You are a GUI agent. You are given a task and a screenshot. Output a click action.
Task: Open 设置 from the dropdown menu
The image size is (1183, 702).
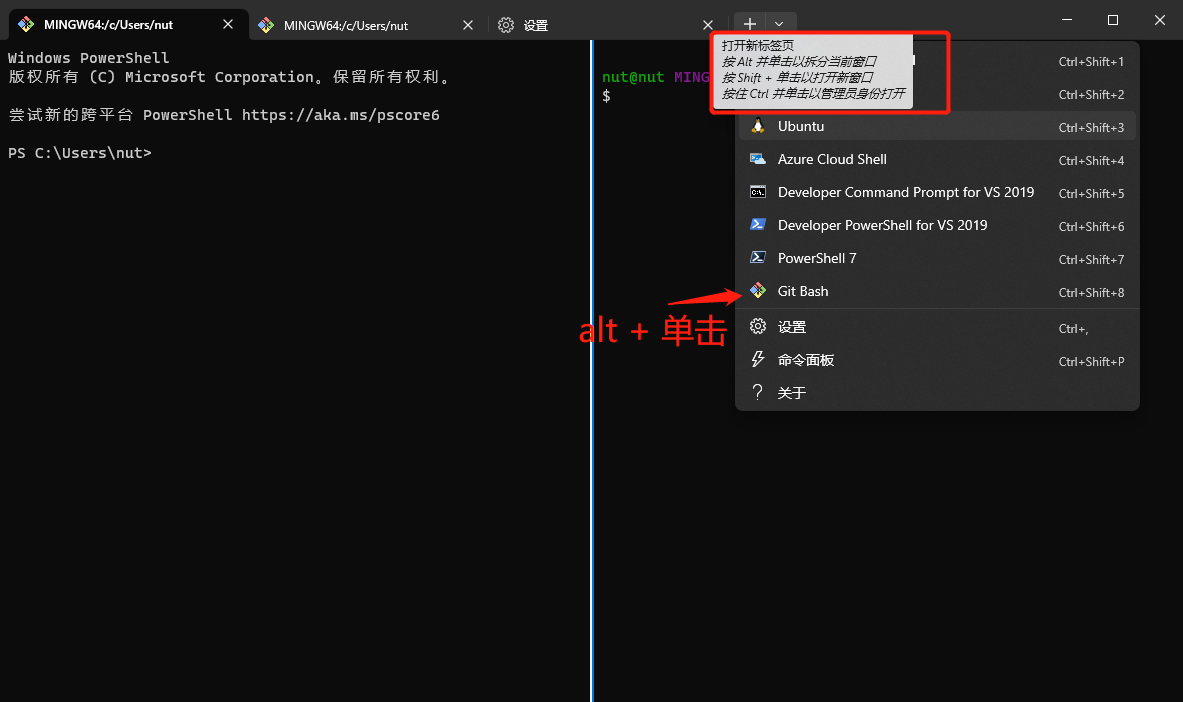coord(937,327)
